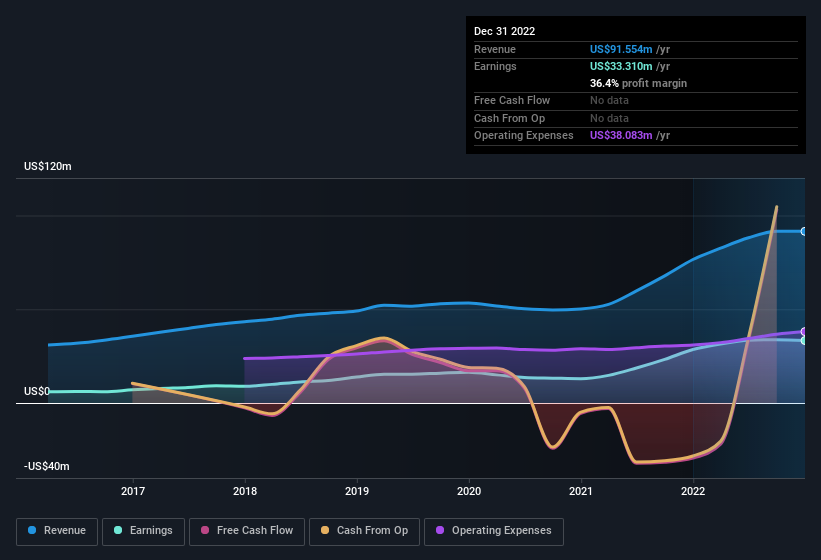Click the orange Cash From Op dot
This screenshot has height=560, width=821.
(326, 530)
